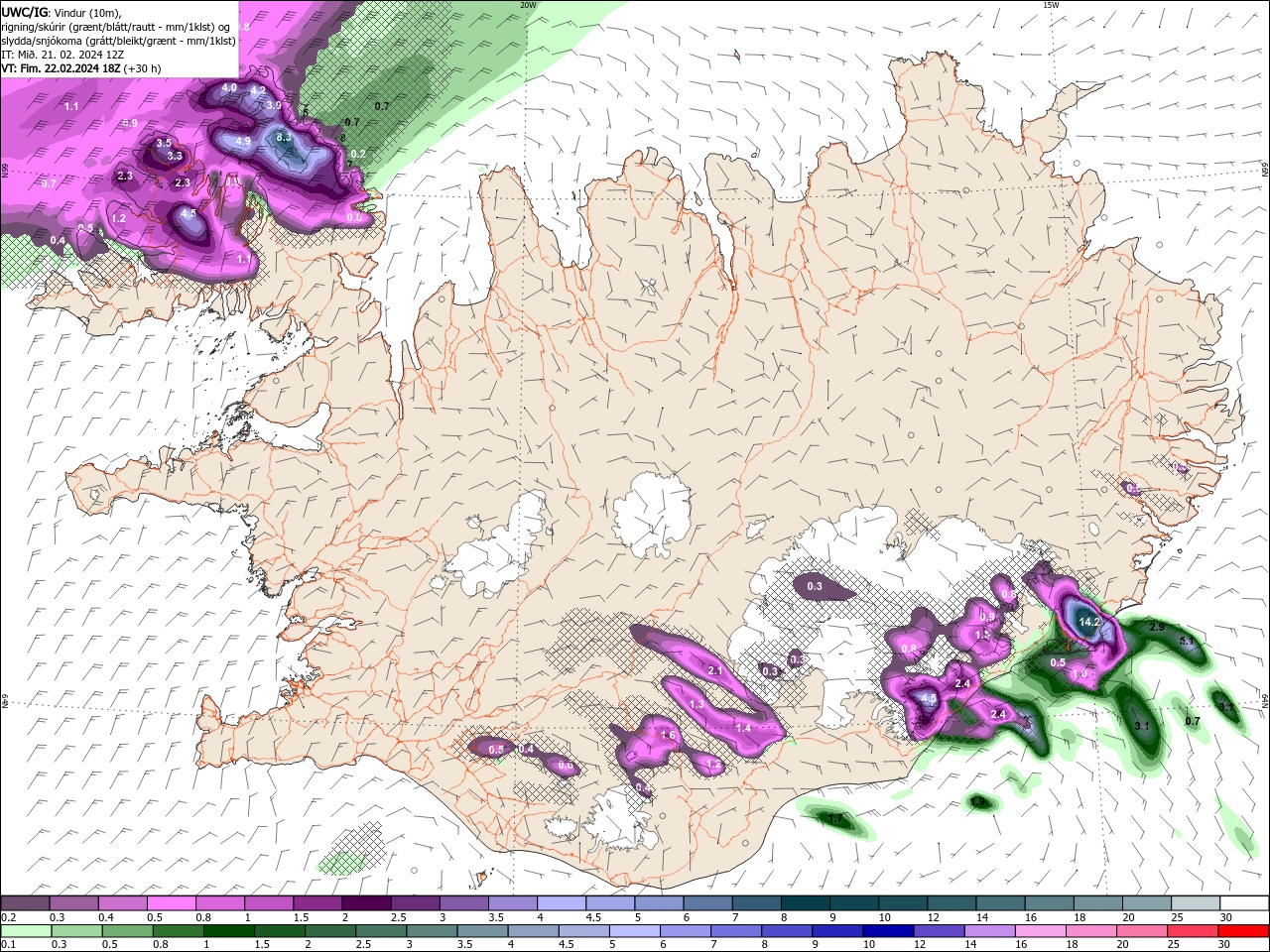1270x952 pixels.
Task: Click the pale green 0.1 swatch in the rain legend
Action: click(x=26, y=931)
